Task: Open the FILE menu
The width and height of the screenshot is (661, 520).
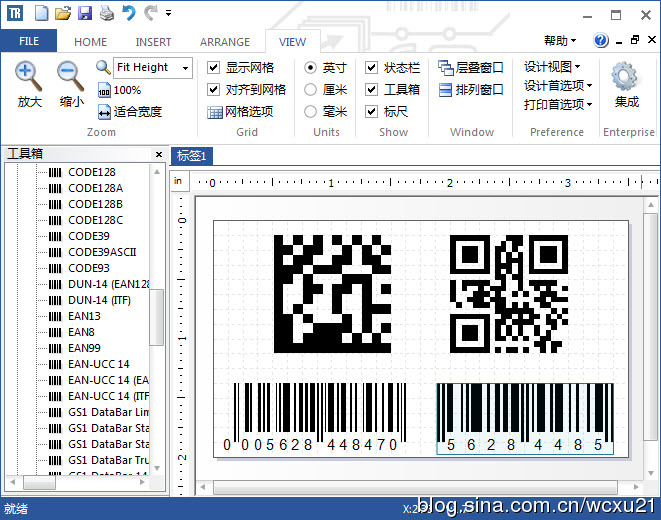Action: tap(29, 41)
